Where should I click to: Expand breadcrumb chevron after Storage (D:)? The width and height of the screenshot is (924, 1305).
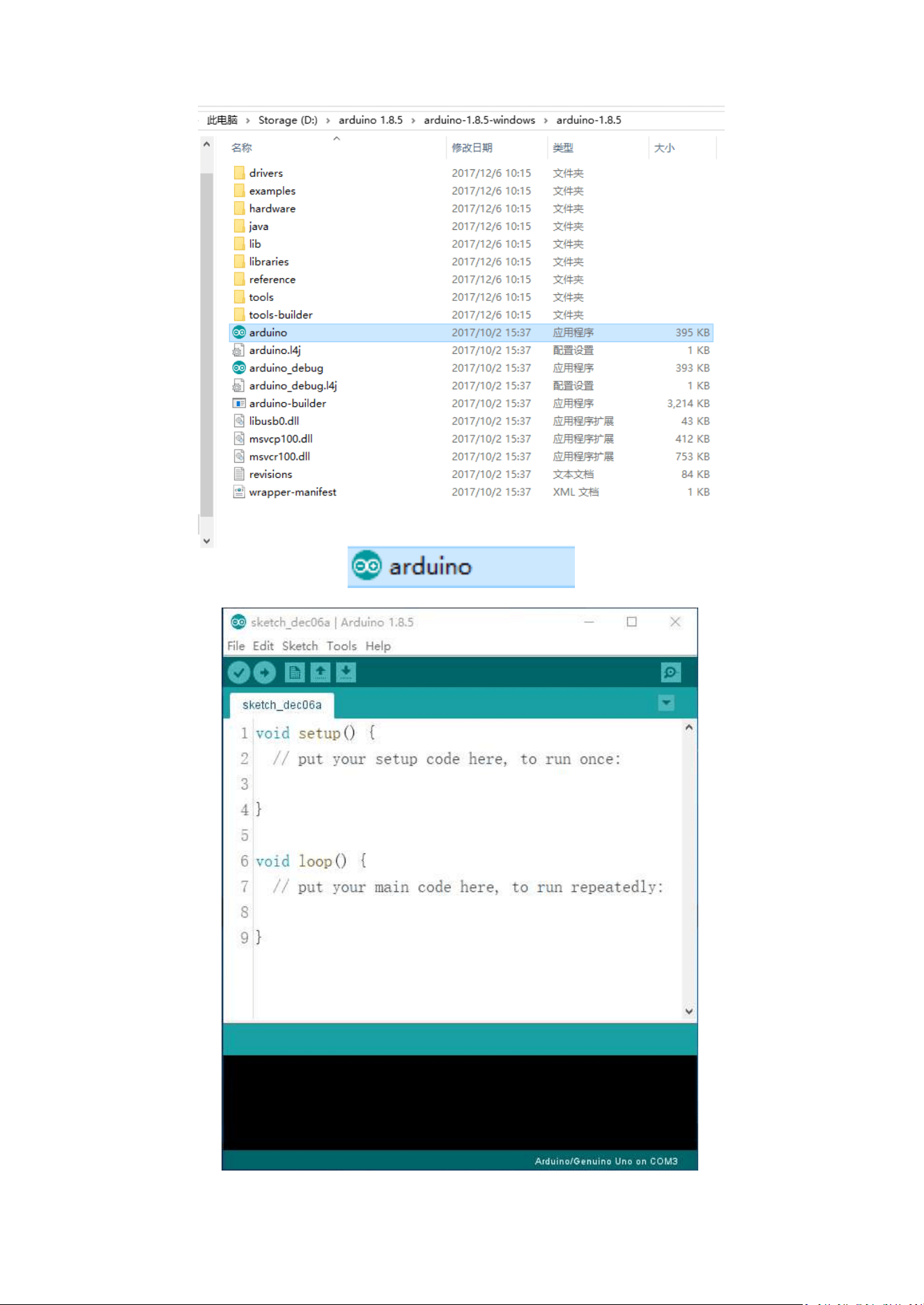coord(328,121)
